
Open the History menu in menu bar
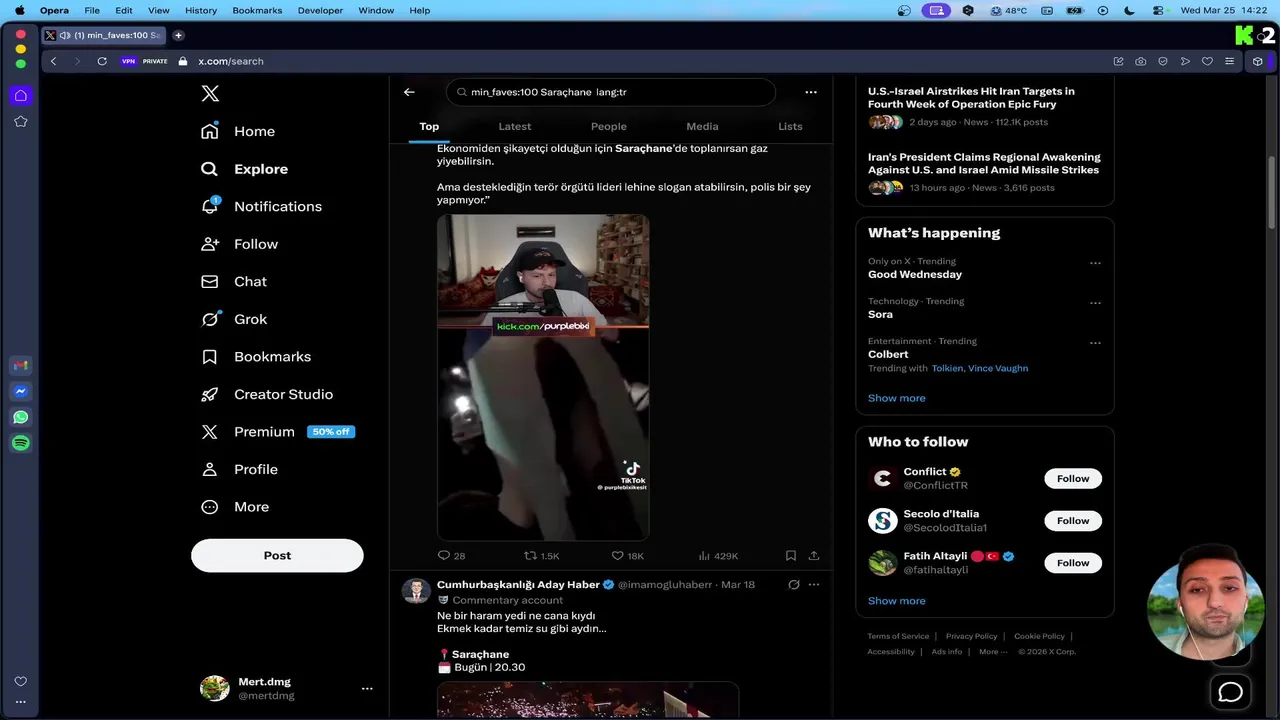201,10
